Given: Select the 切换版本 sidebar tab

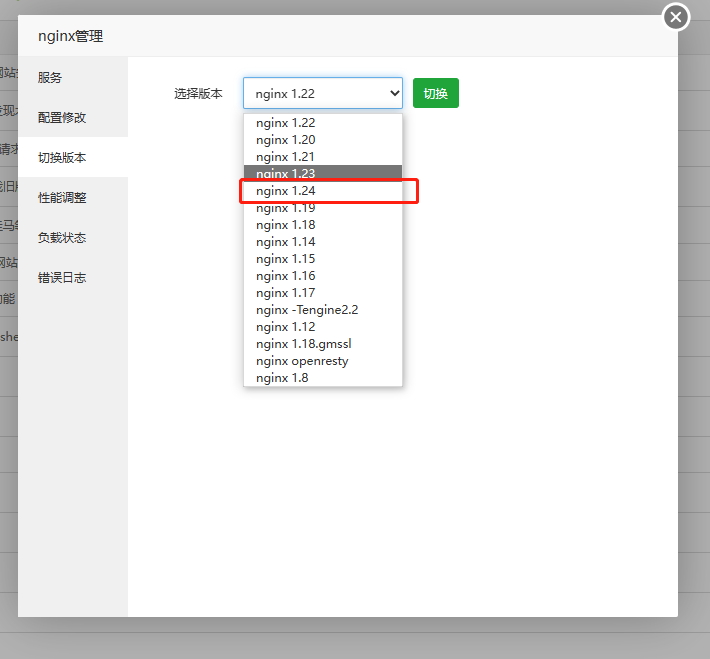Looking at the screenshot, I should coord(73,157).
